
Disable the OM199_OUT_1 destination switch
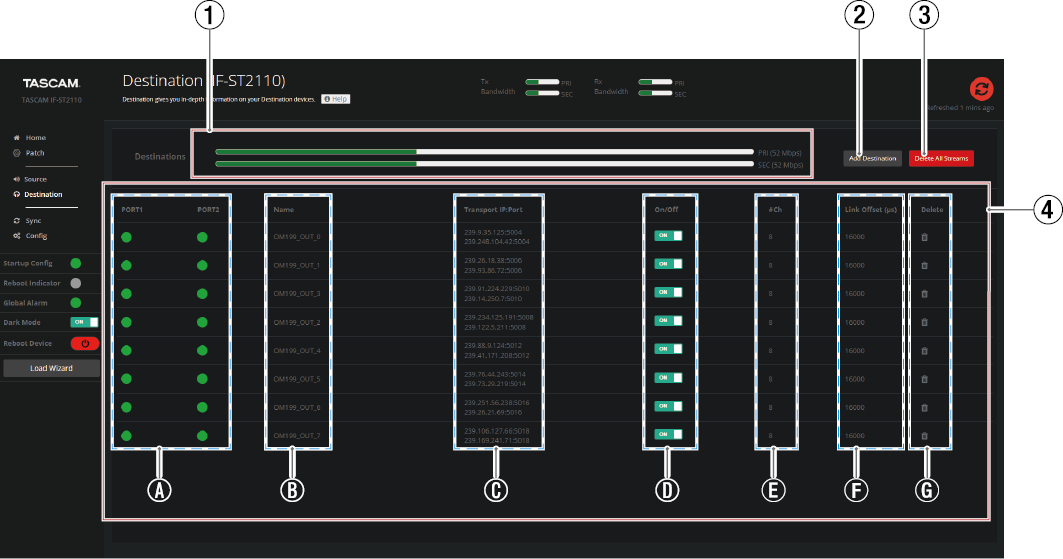point(668,264)
